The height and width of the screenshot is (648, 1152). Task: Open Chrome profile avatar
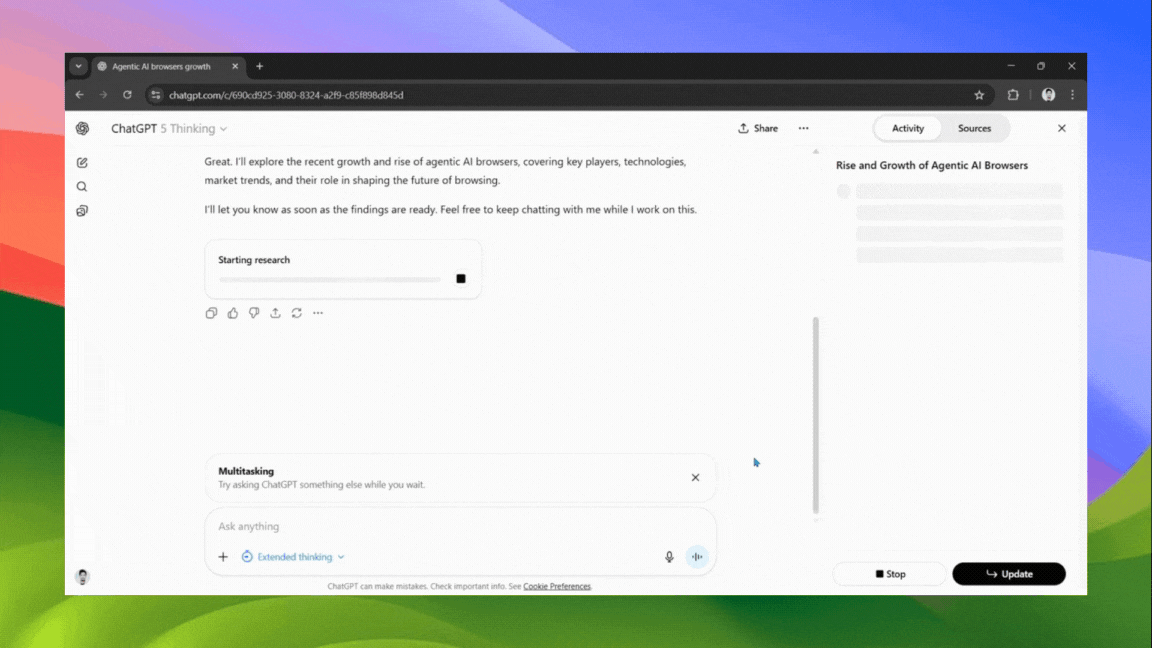[1048, 95]
